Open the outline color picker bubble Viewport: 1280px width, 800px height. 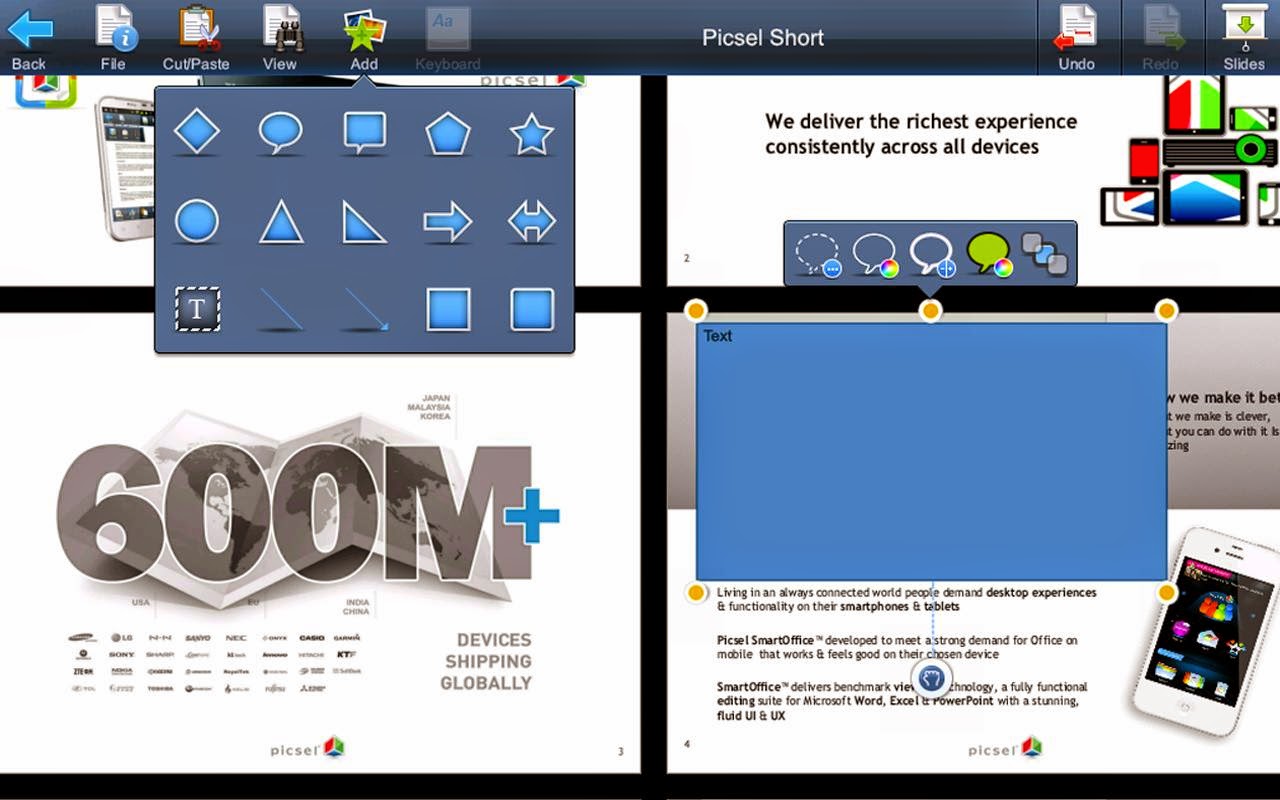point(875,254)
